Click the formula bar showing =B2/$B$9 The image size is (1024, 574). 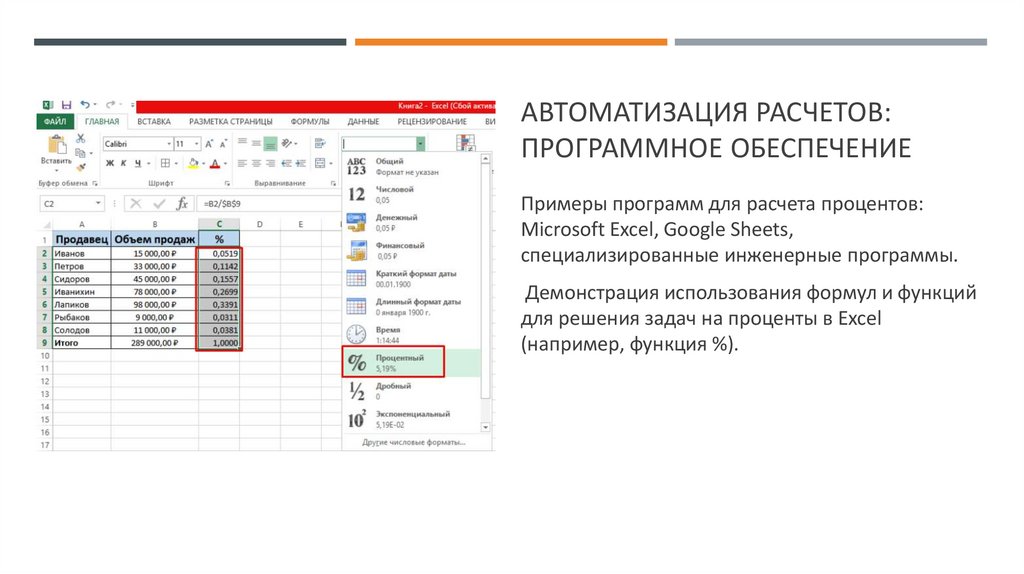(269, 204)
